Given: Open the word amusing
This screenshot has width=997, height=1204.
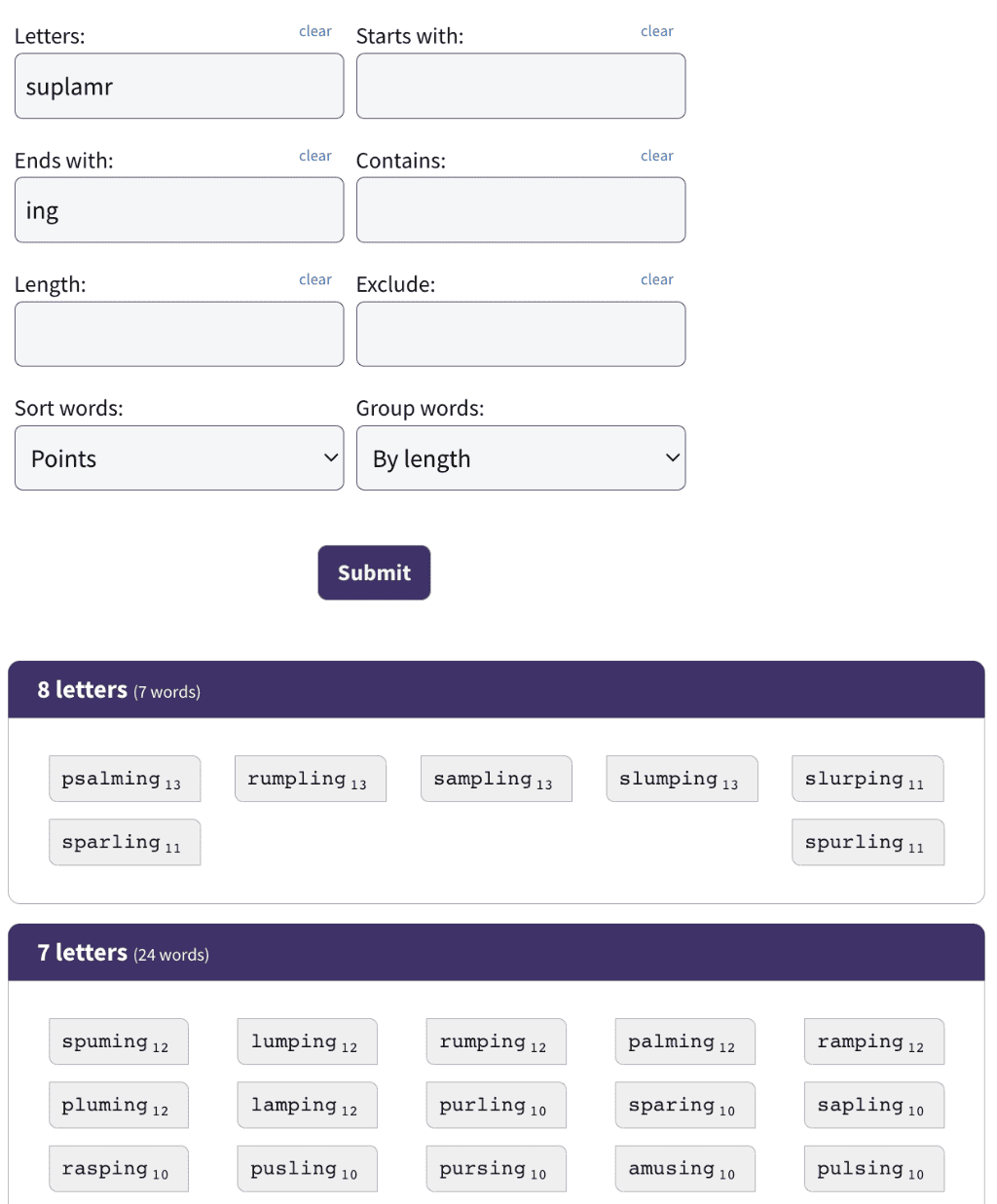Looking at the screenshot, I should 684,1169.
